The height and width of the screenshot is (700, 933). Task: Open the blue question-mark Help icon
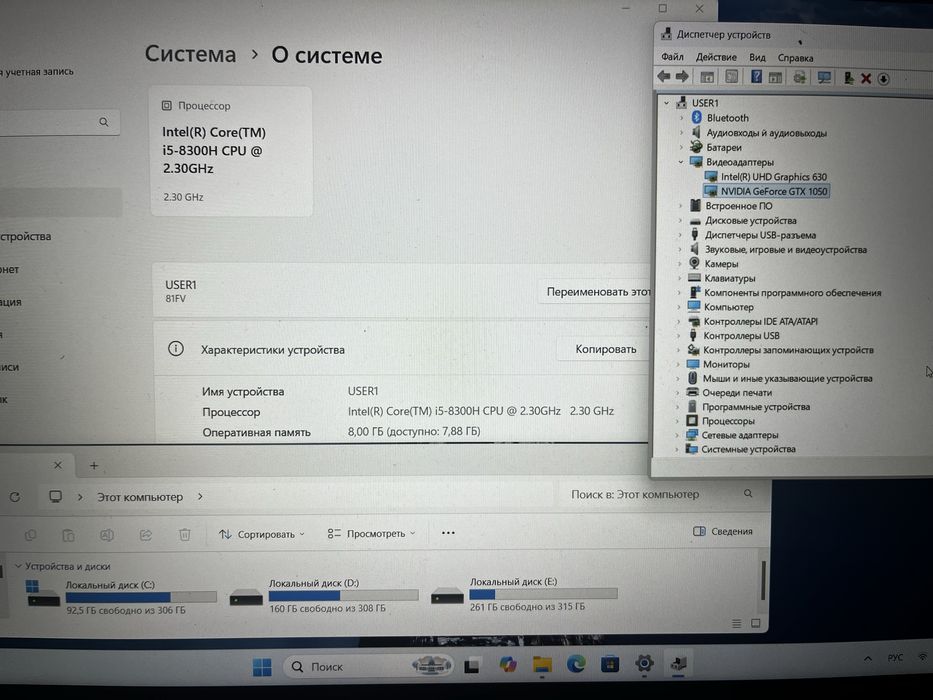pos(756,77)
